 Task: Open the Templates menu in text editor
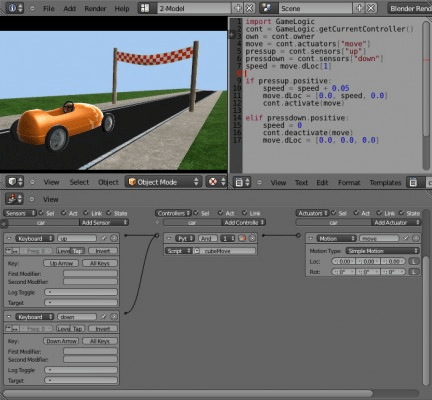(x=385, y=183)
